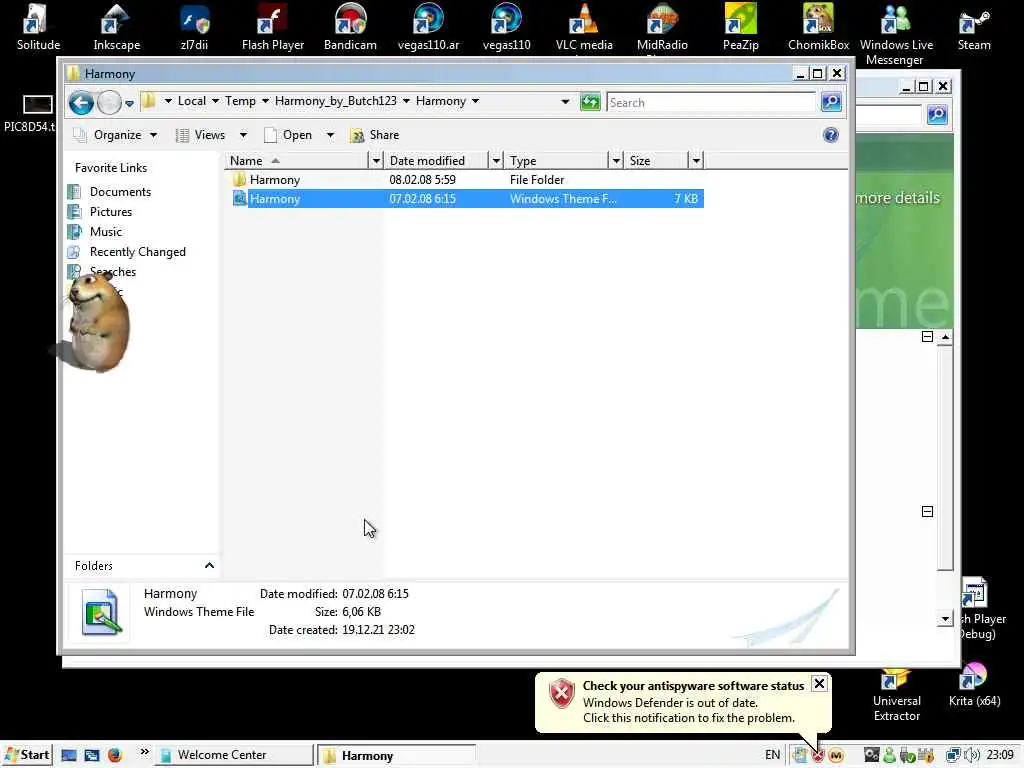Click the Refresh button in the address bar
Viewport: 1024px width, 768px height.
[590, 103]
